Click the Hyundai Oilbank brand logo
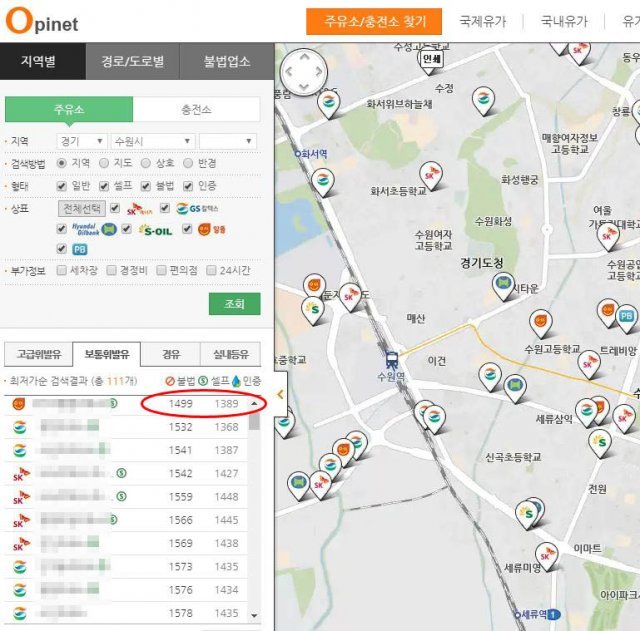This screenshot has height=631, width=640. pyautogui.click(x=87, y=229)
